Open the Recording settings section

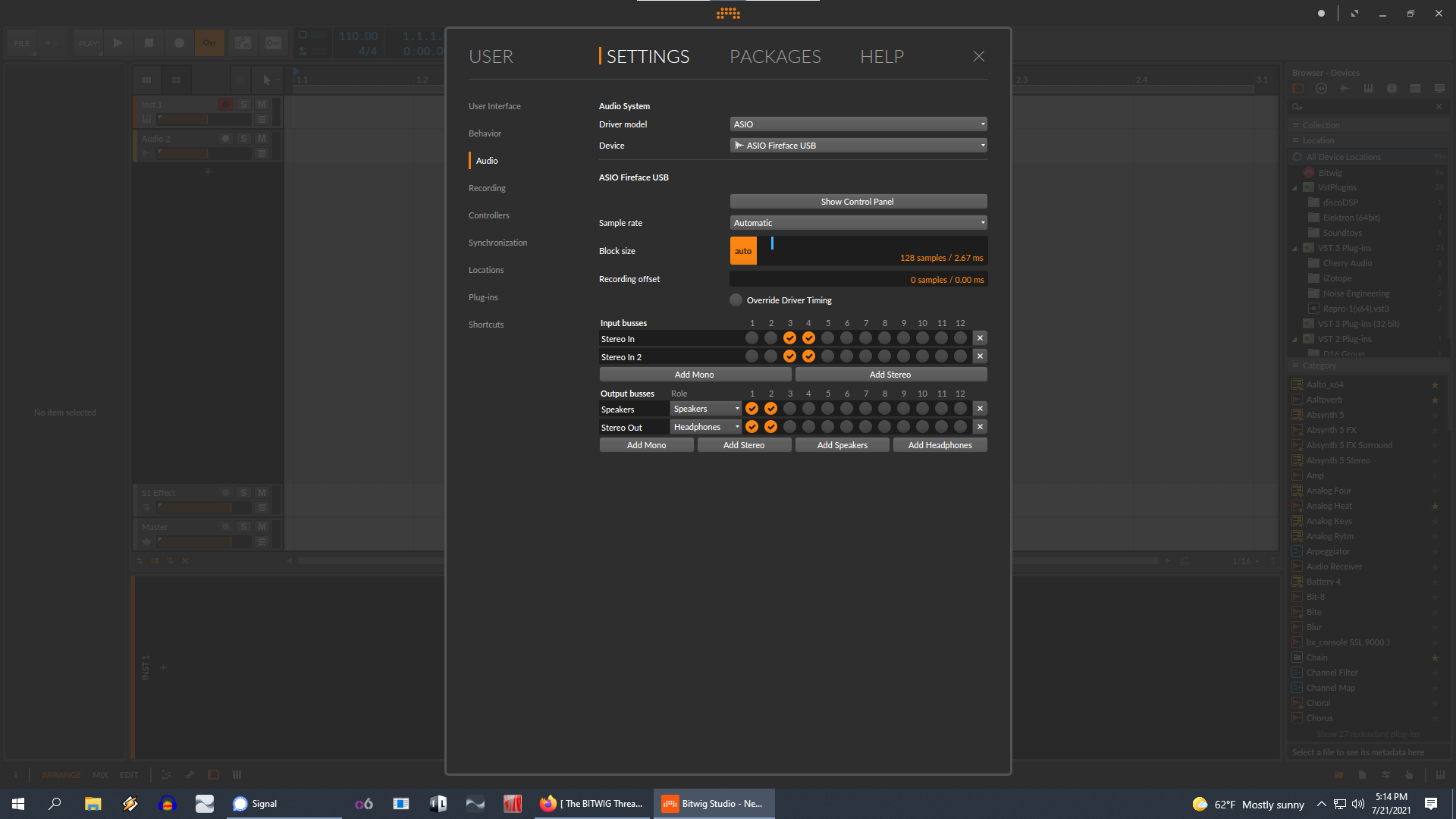pos(487,188)
